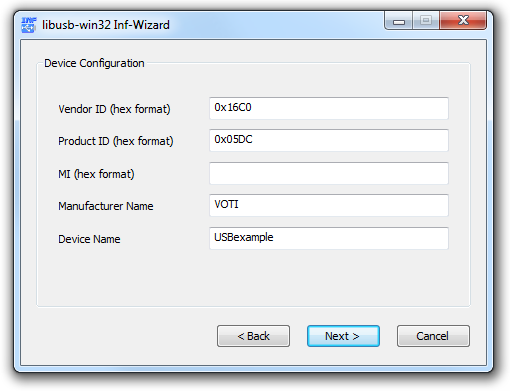Click the Product ID input field
This screenshot has width=510, height=391.
[329, 140]
